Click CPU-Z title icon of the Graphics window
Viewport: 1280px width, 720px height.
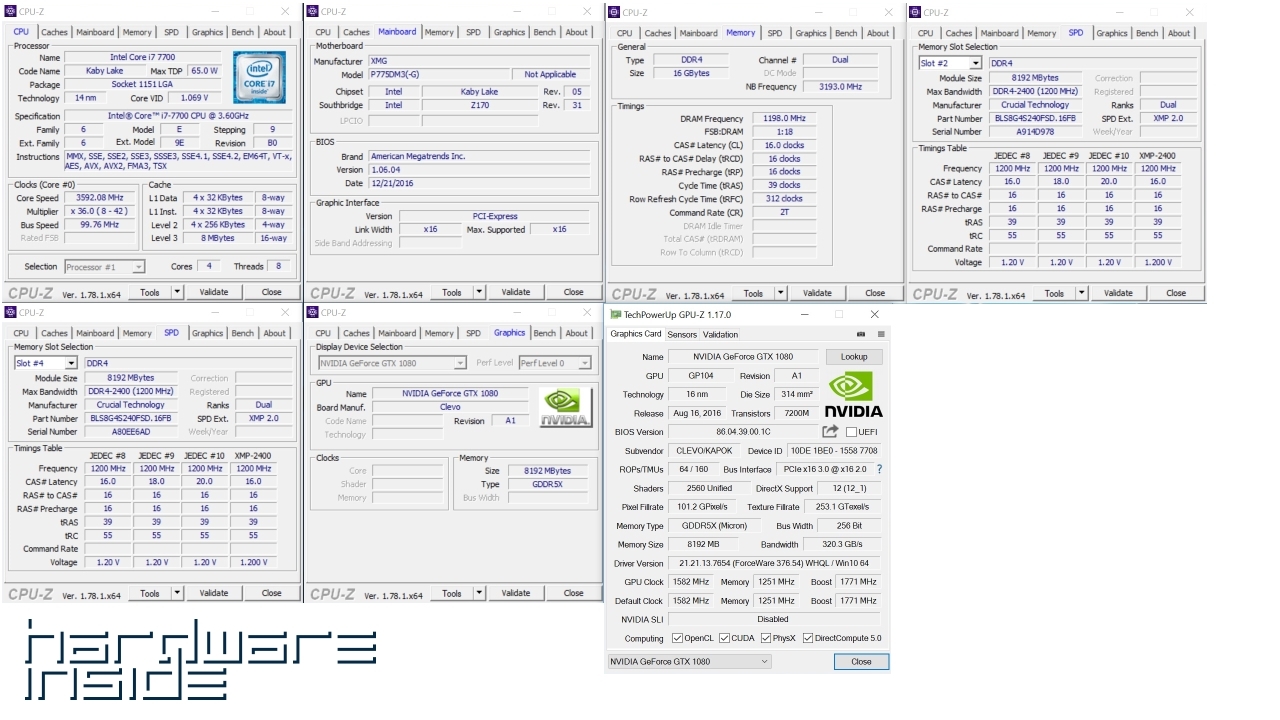313,312
